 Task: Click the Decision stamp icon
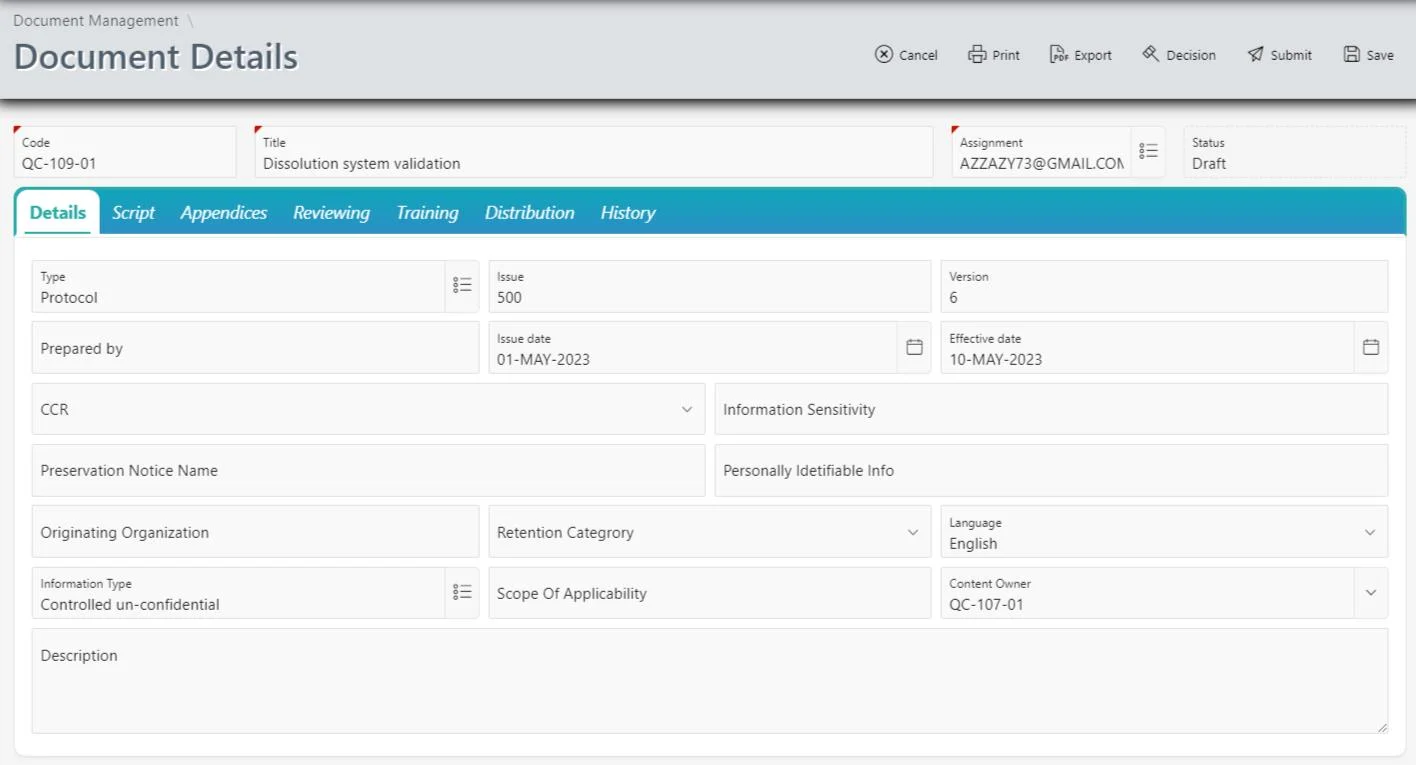(x=1178, y=55)
